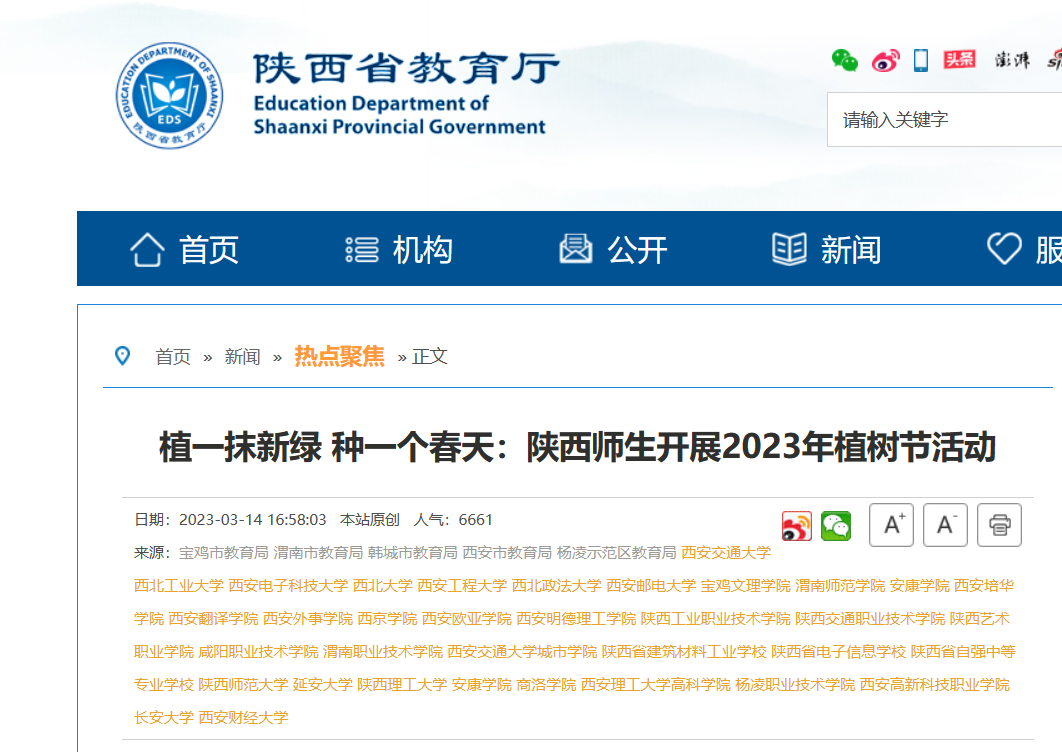Viewport: 1062px width, 752px height.
Task: Decrease font size with A- button
Action: click(945, 525)
